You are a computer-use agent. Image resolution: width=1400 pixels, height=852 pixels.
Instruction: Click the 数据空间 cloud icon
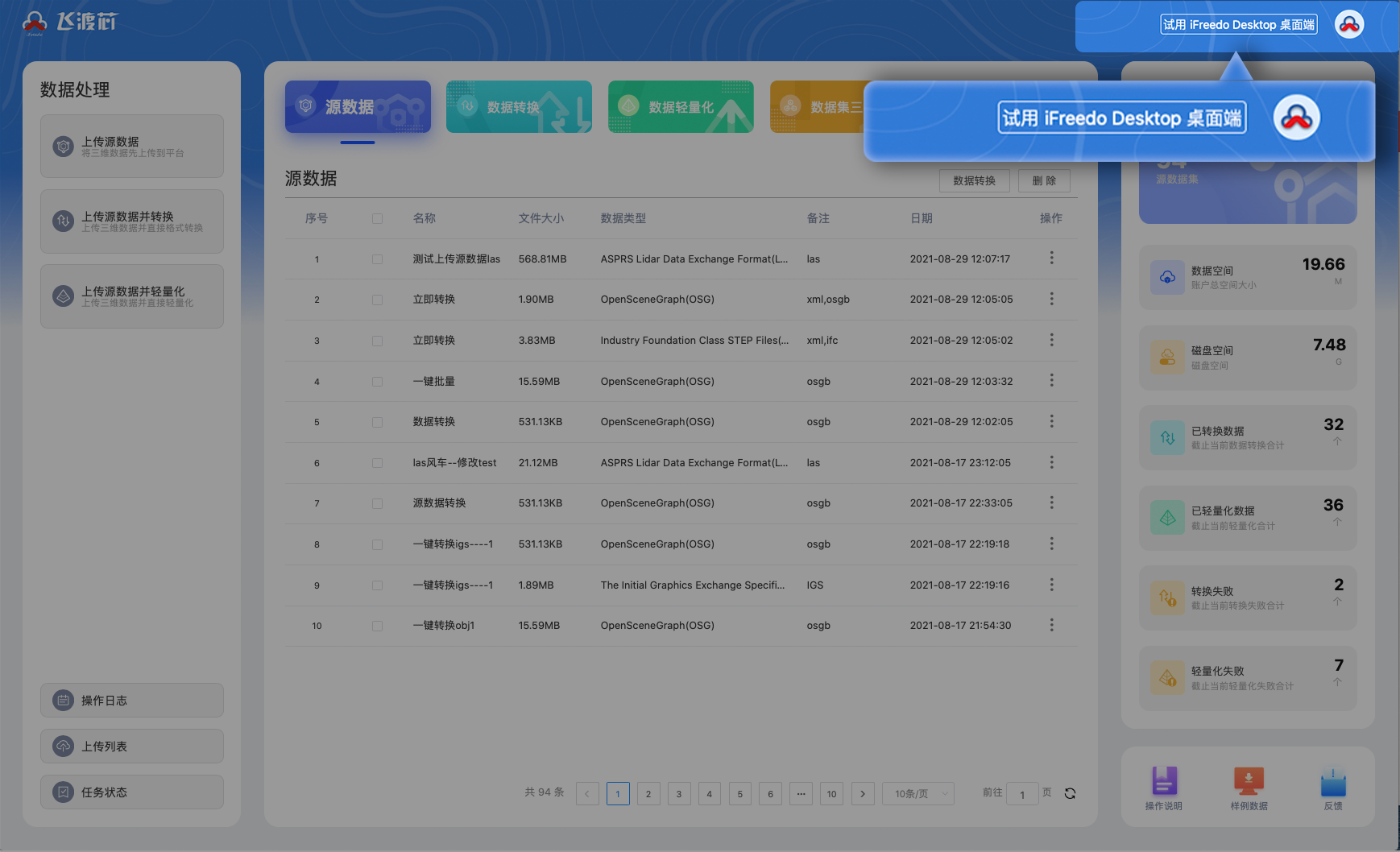[x=1167, y=277]
